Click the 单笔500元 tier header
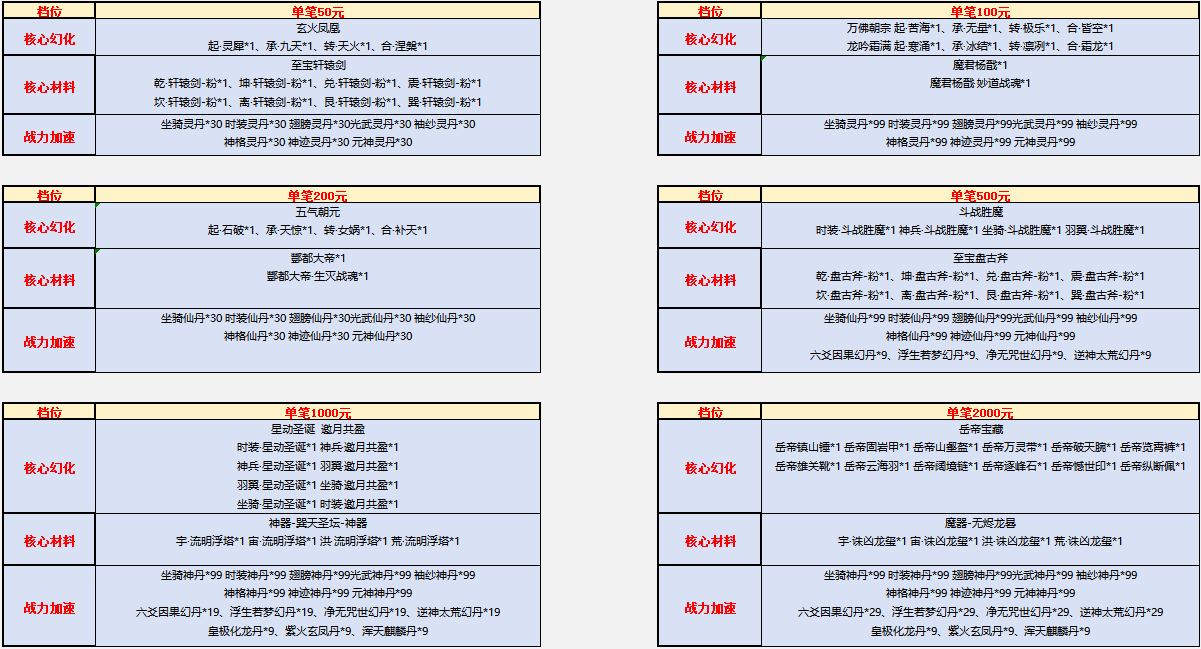 (x=980, y=195)
